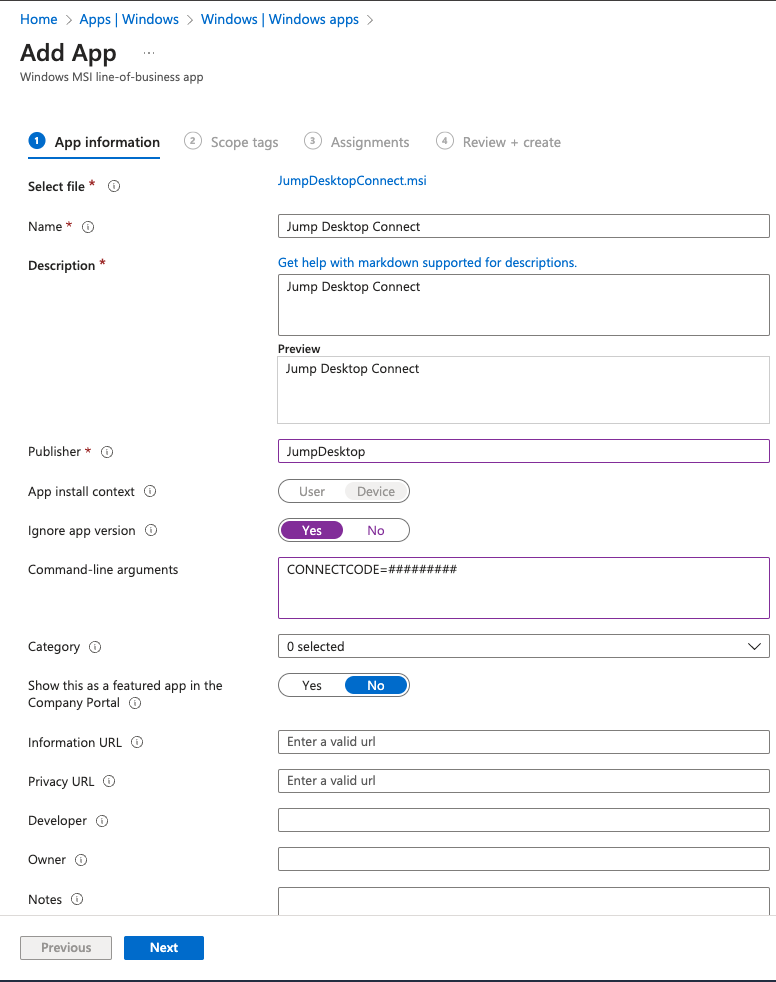Open the Select file info icon
This screenshot has height=982, width=776.
113,186
